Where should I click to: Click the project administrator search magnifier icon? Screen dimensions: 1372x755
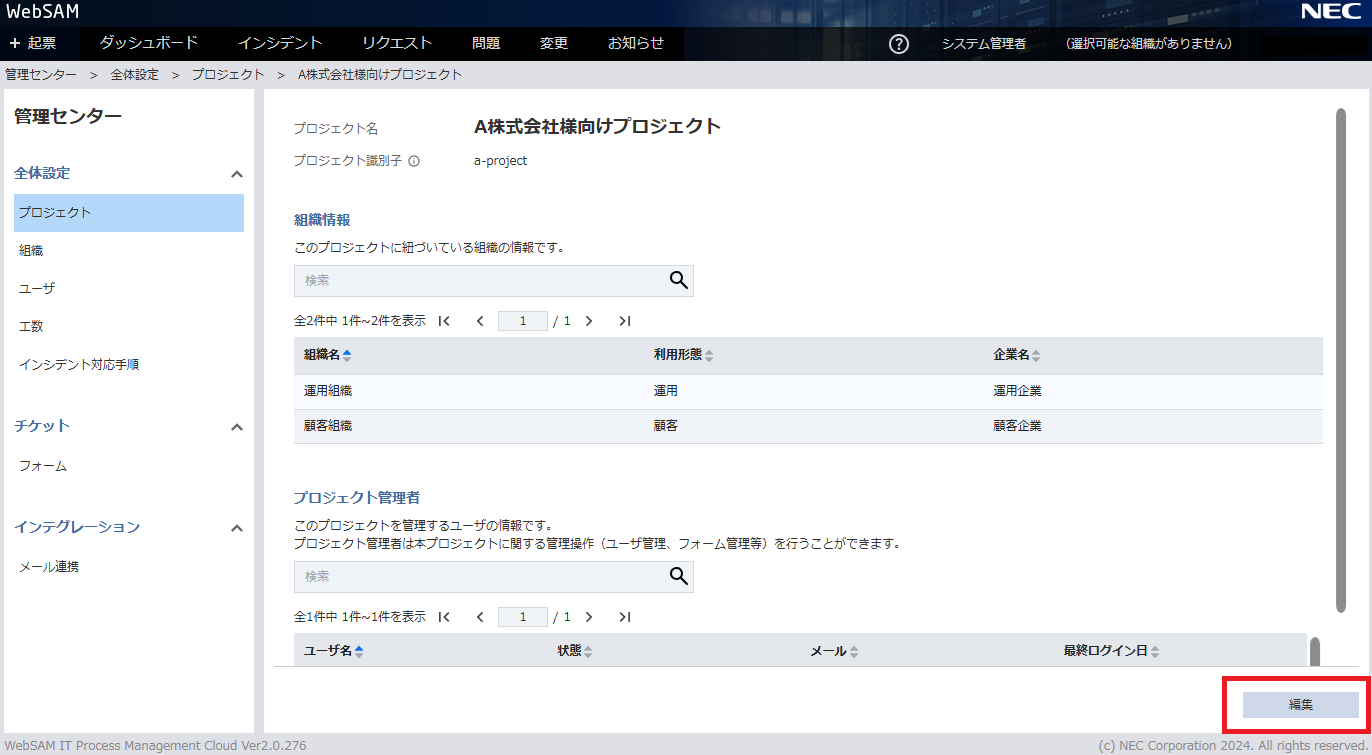pos(679,576)
